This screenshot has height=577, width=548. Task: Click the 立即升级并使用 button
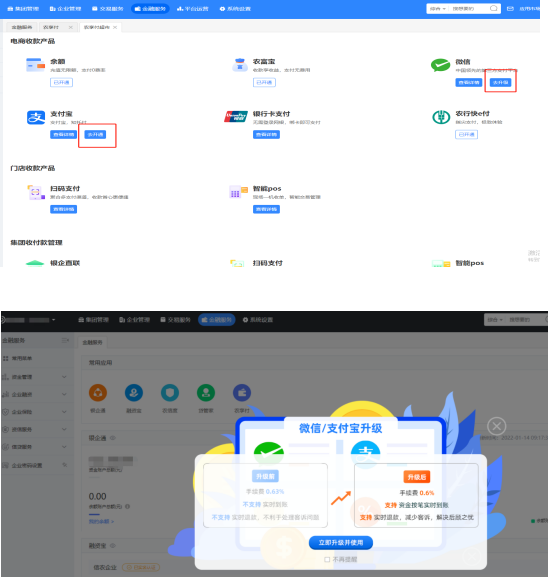[341, 542]
